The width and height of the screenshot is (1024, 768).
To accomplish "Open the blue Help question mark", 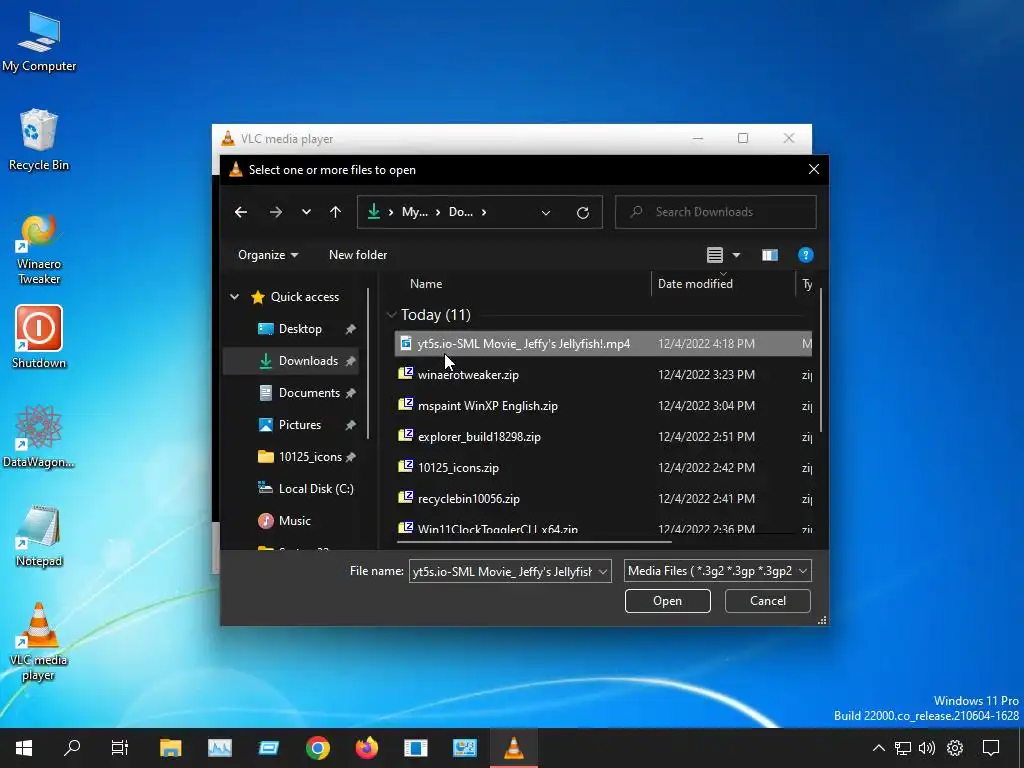I will [806, 255].
